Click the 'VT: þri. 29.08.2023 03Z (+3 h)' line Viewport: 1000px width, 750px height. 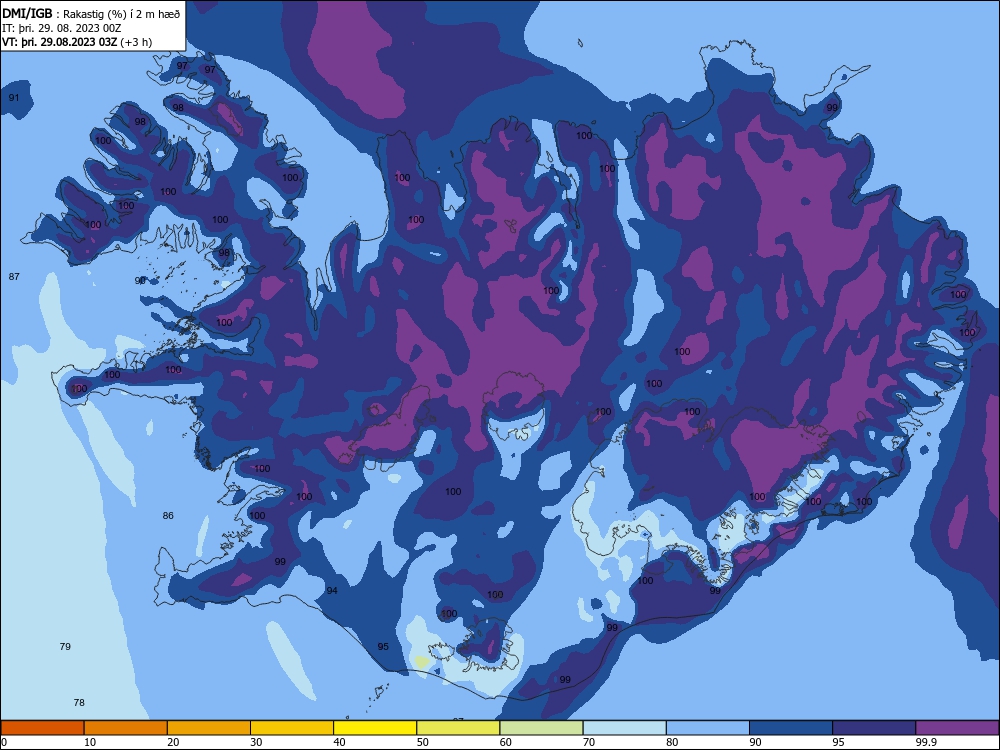(x=77, y=42)
